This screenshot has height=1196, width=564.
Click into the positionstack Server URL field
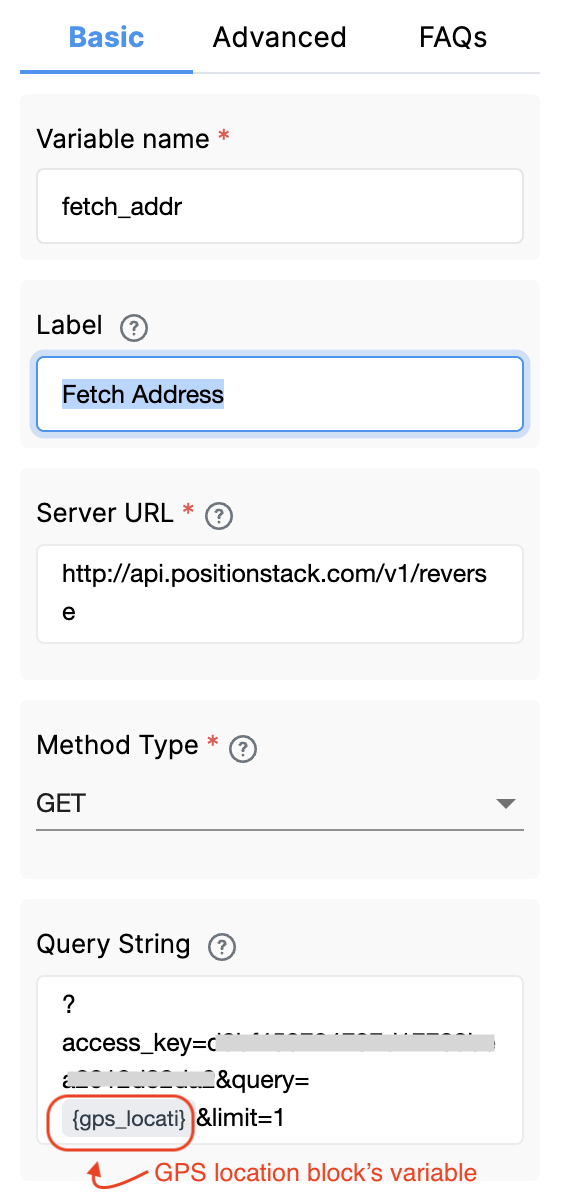point(279,593)
